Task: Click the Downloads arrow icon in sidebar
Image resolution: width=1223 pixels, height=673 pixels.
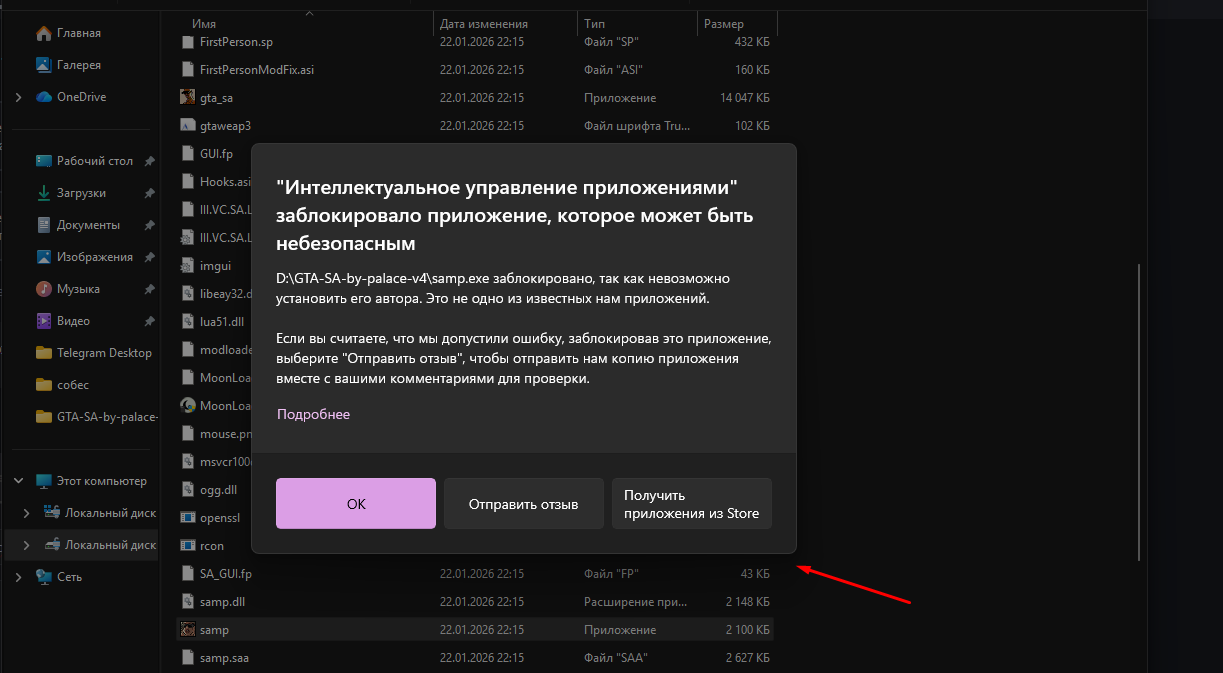Action: pos(44,193)
